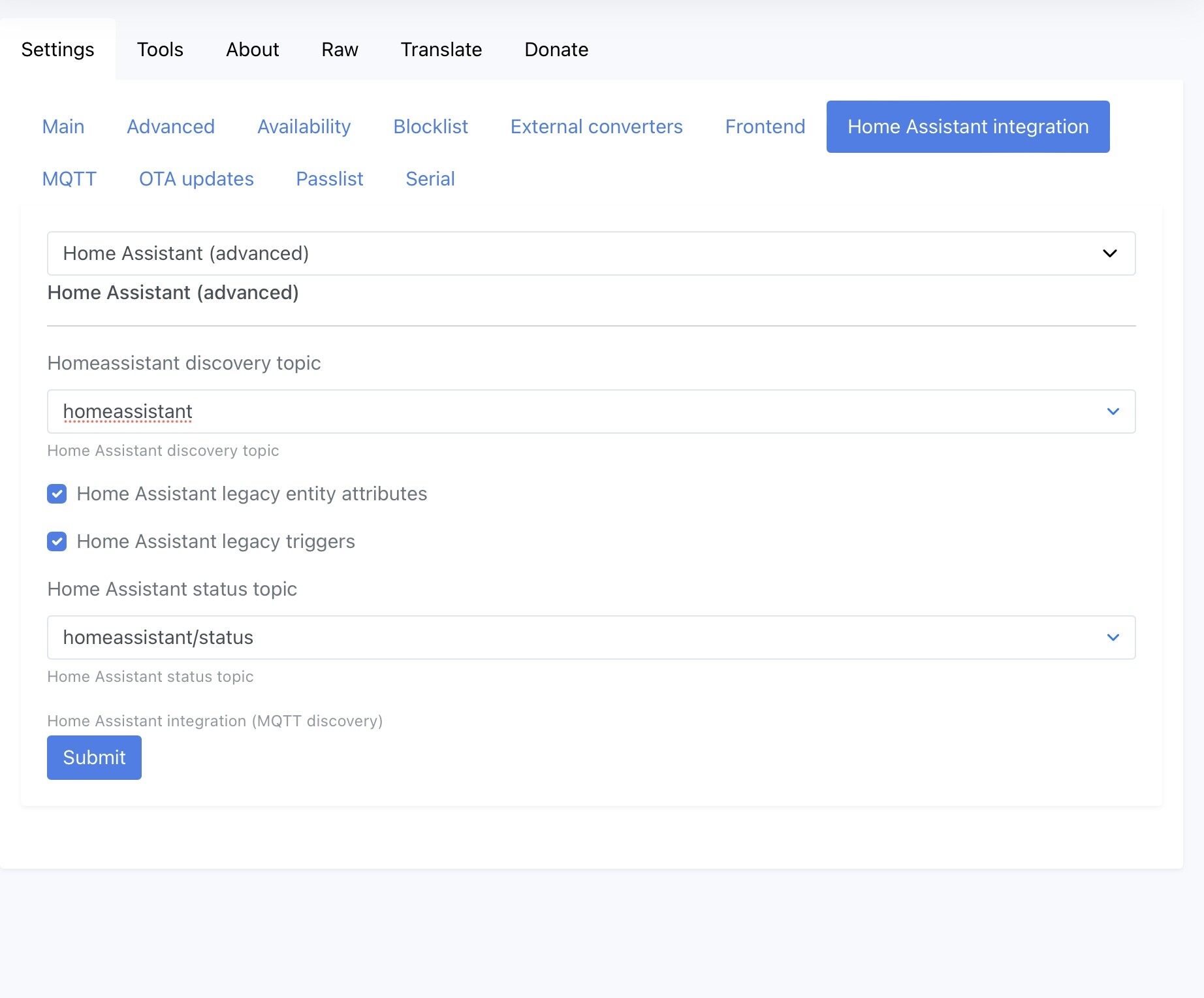Open the OTA updates section
Viewport: 1204px width, 998px height.
tap(195, 178)
